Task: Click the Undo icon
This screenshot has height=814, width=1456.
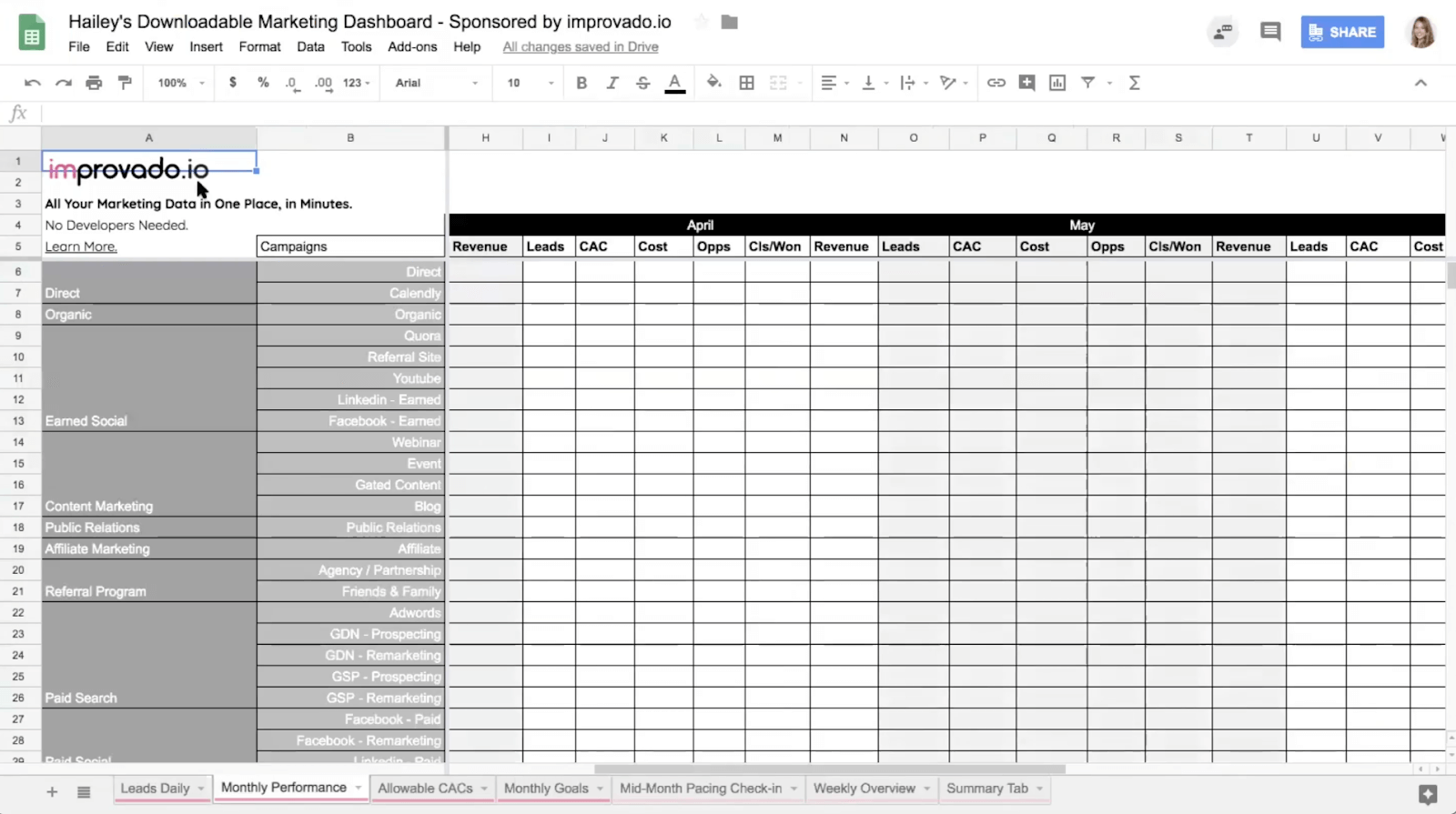Action: click(x=33, y=83)
